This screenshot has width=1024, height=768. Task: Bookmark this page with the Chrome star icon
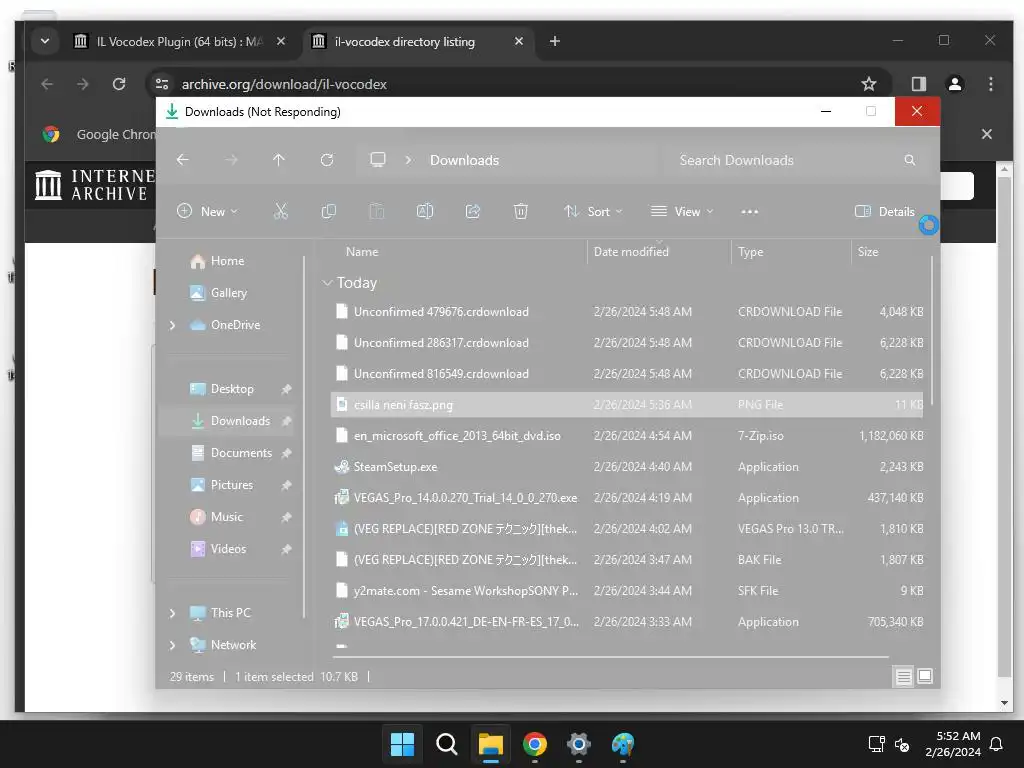tap(869, 84)
